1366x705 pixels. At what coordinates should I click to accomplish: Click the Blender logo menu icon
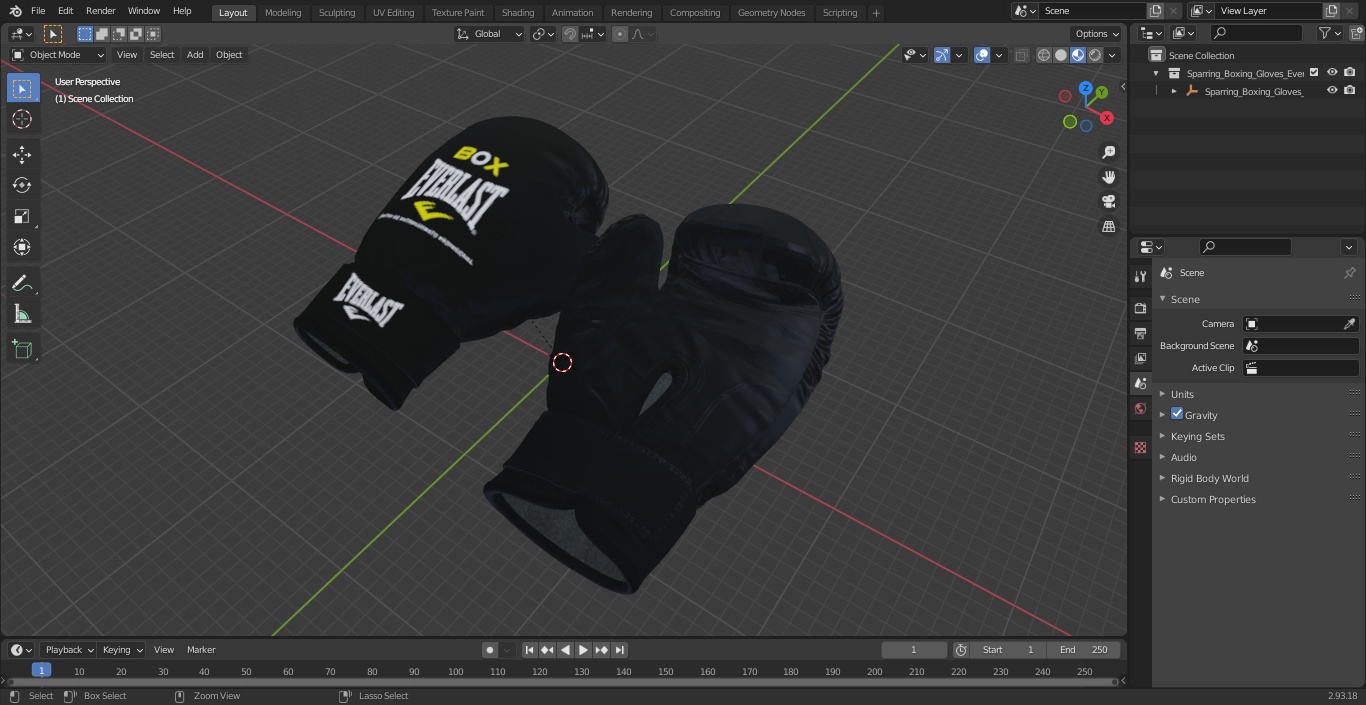click(x=15, y=11)
